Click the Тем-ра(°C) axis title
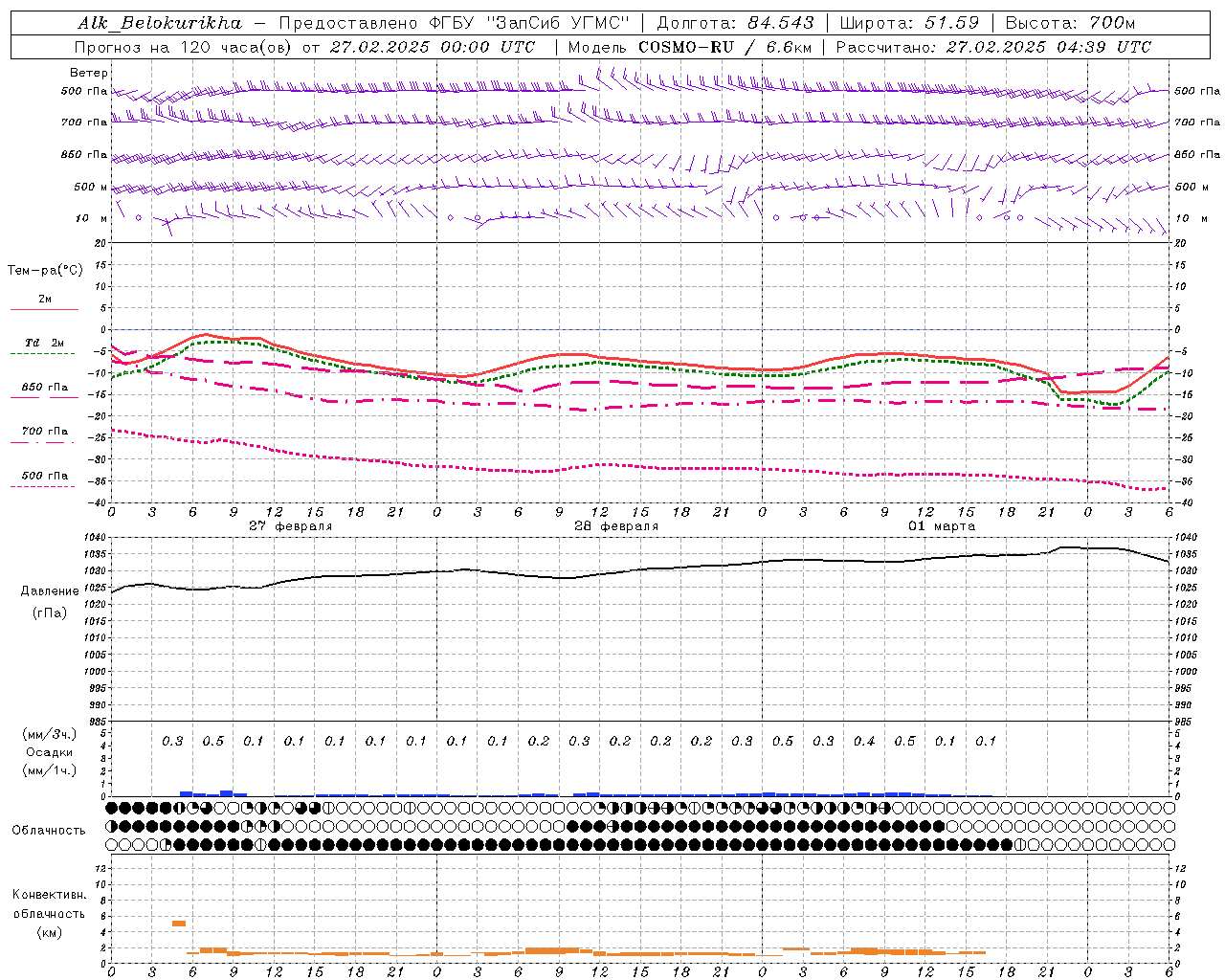This screenshot has width=1225, height=980. (x=46, y=271)
